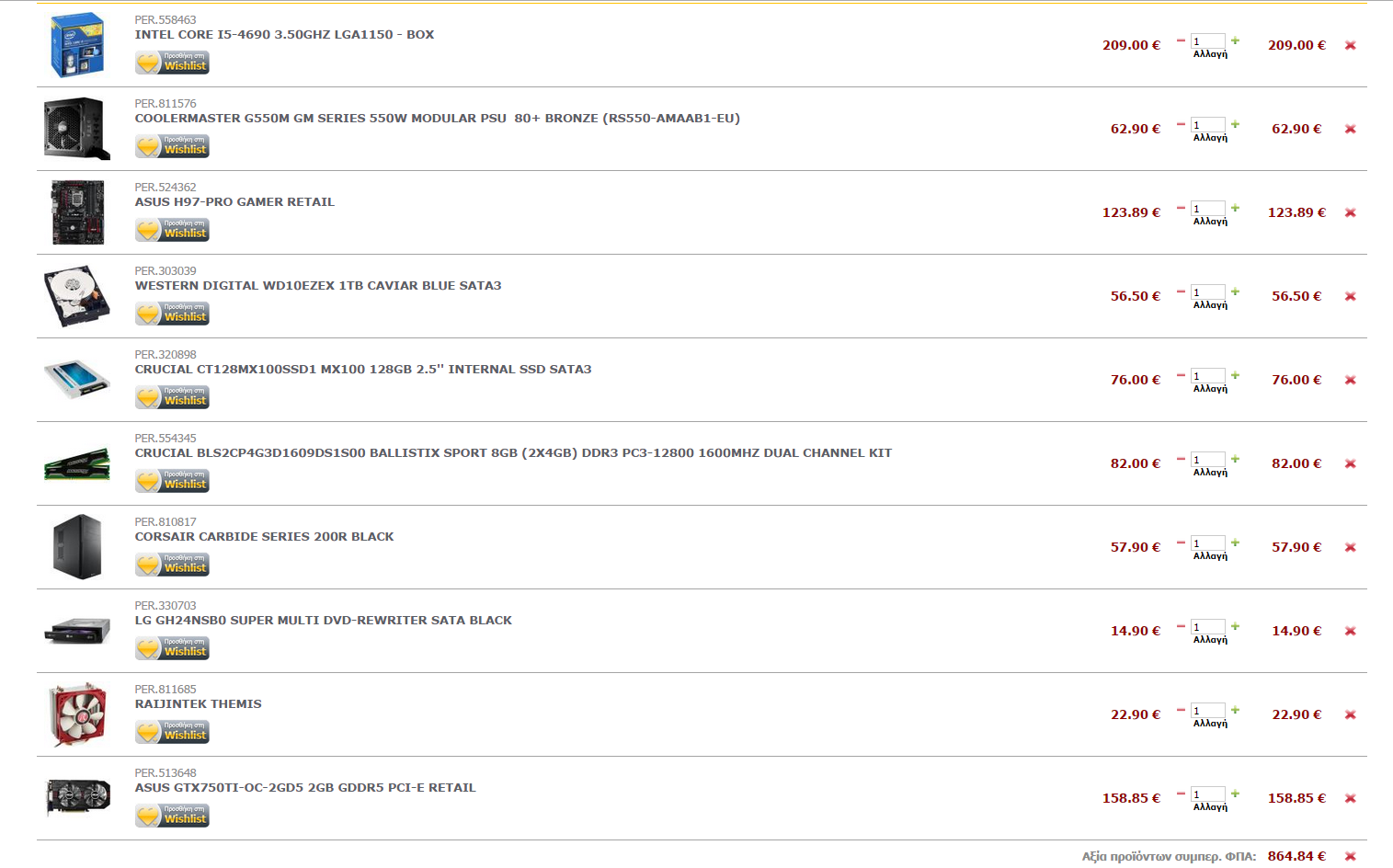1393x868 pixels.
Task: Remove Western Digital WD10EZEX hard drive
Action: pyautogui.click(x=1350, y=296)
